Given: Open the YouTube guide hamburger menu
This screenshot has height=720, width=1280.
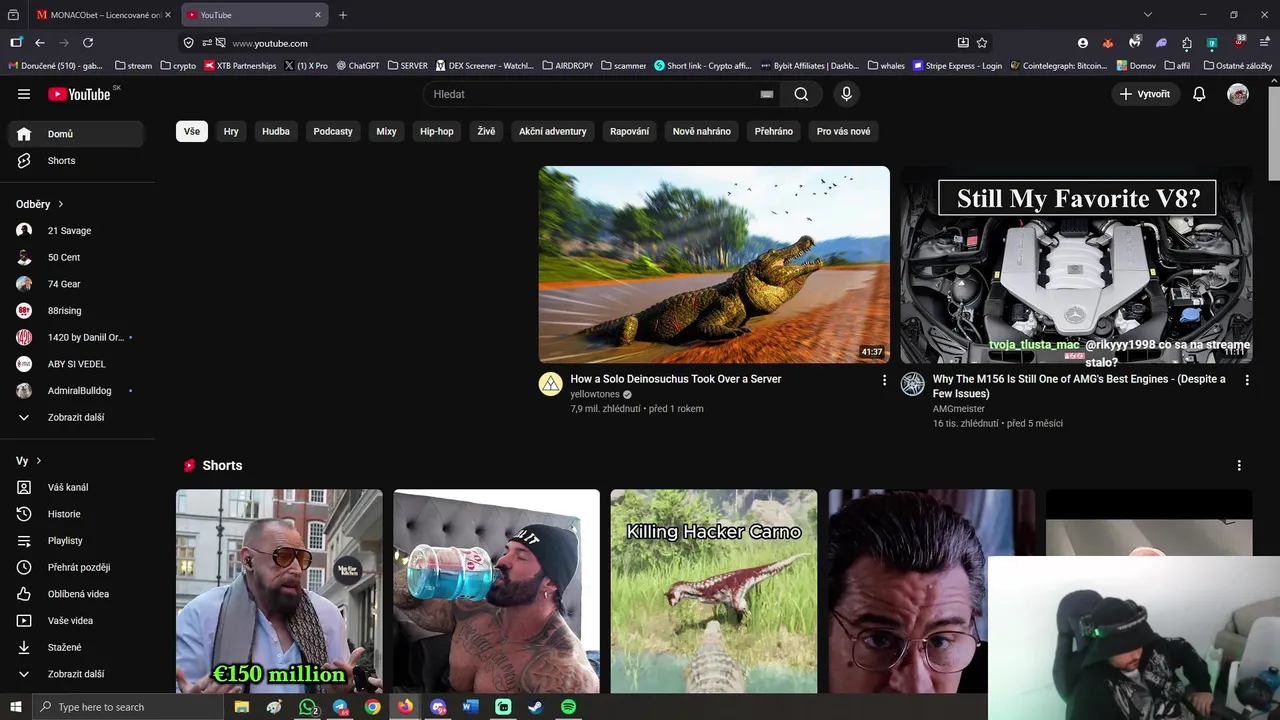Looking at the screenshot, I should point(24,94).
